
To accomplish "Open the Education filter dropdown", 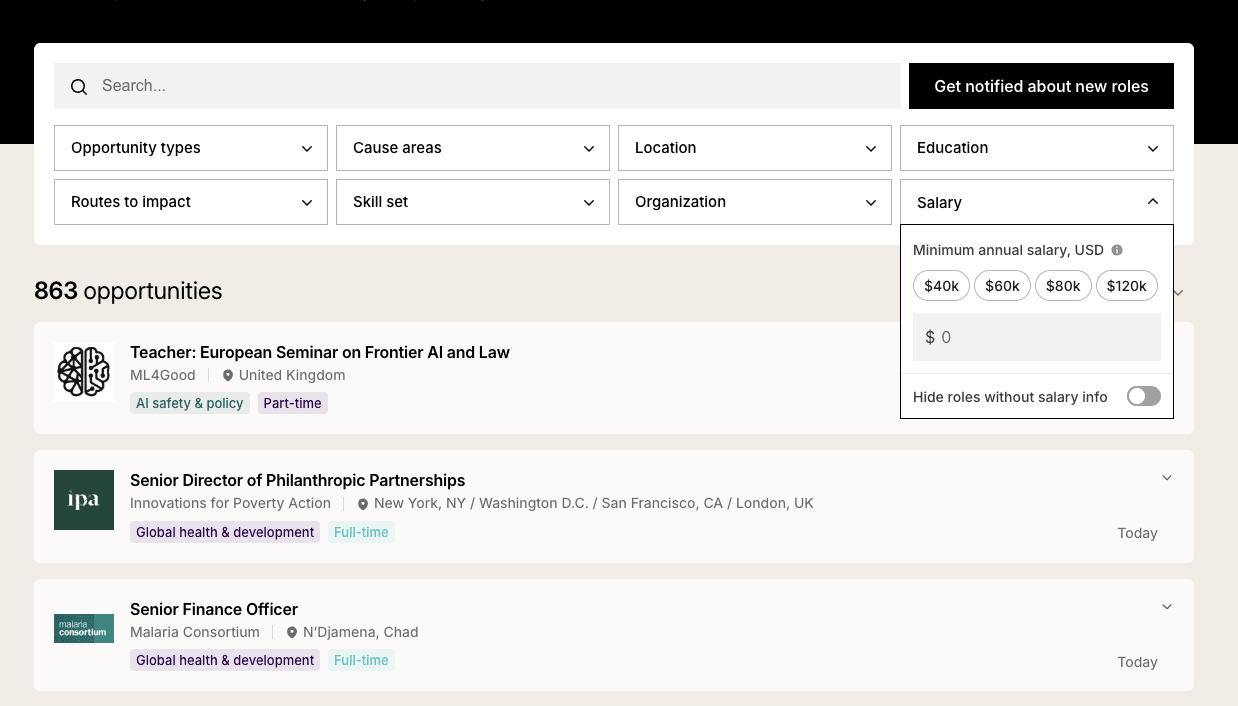I will tap(1037, 148).
